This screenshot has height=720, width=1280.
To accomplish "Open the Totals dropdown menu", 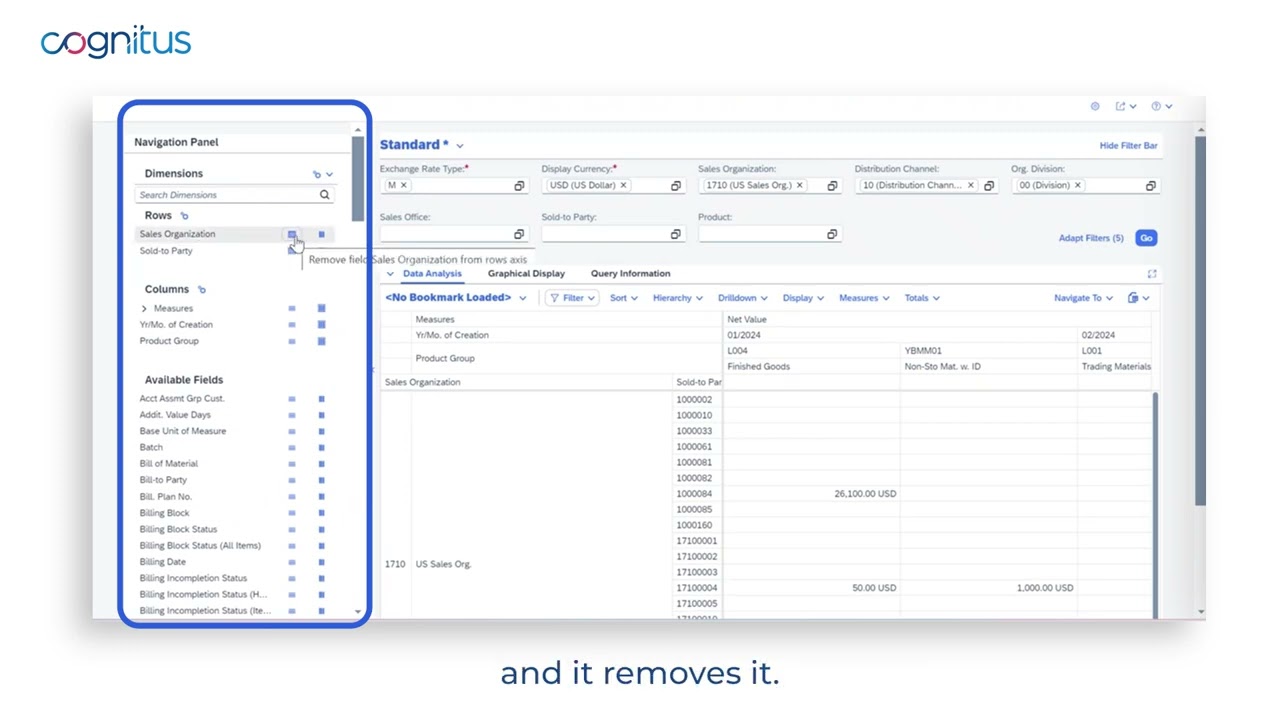I will [x=922, y=298].
